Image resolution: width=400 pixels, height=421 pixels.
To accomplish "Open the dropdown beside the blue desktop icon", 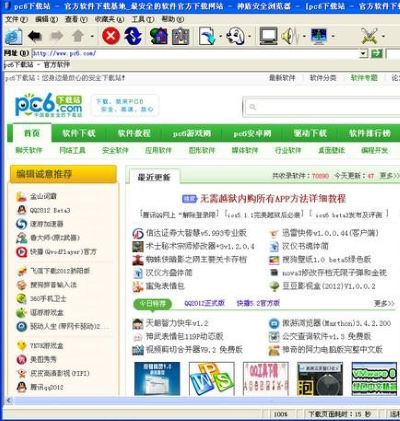I will [x=333, y=36].
